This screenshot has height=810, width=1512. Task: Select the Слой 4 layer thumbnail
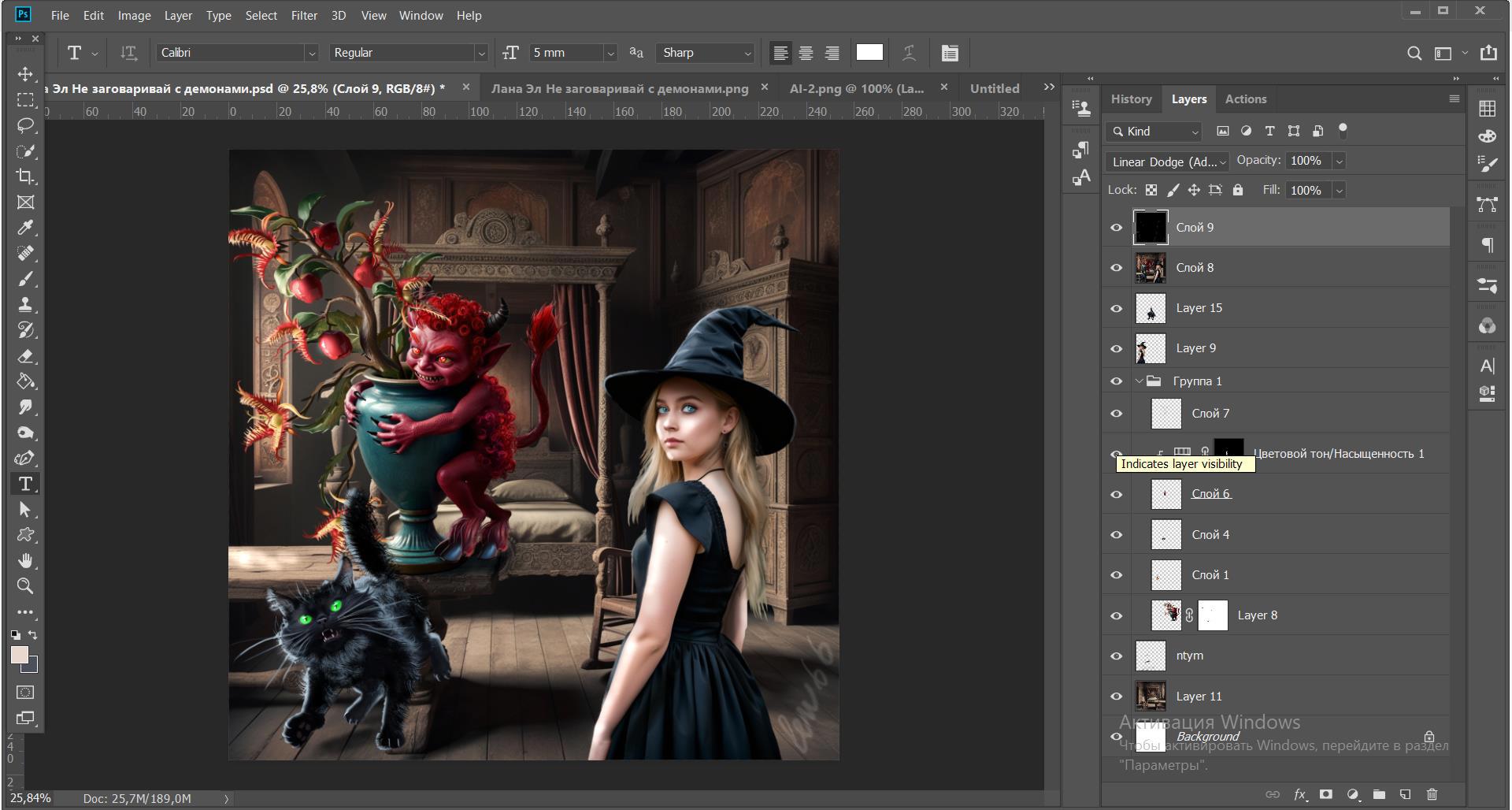1165,535
